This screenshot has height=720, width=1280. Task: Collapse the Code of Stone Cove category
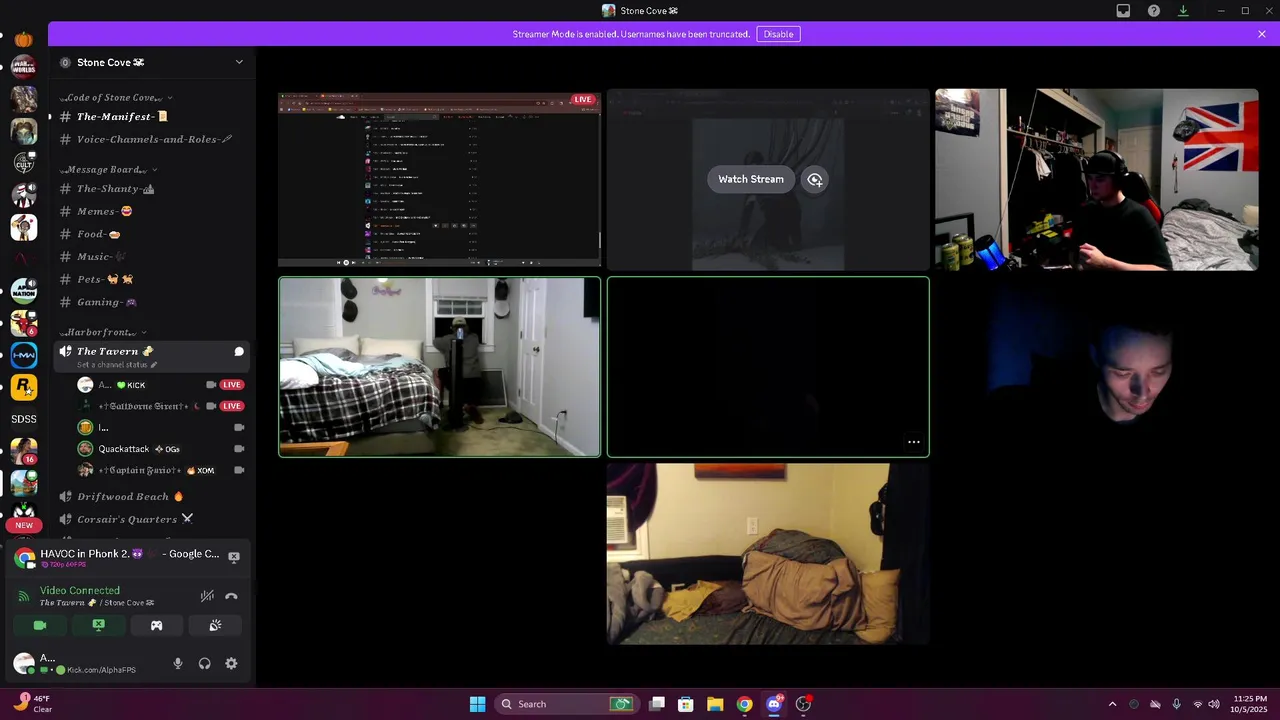(x=115, y=98)
